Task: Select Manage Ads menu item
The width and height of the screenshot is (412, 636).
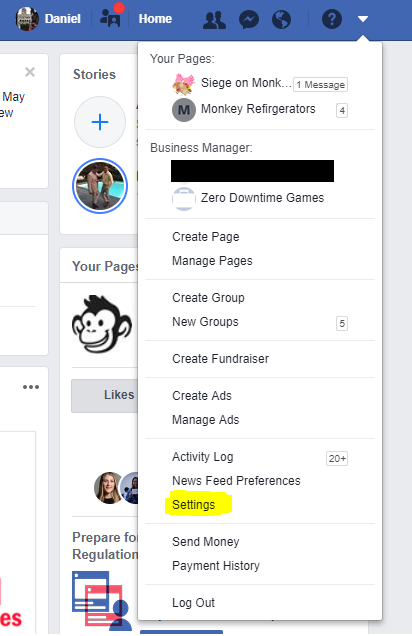Action: [206, 419]
